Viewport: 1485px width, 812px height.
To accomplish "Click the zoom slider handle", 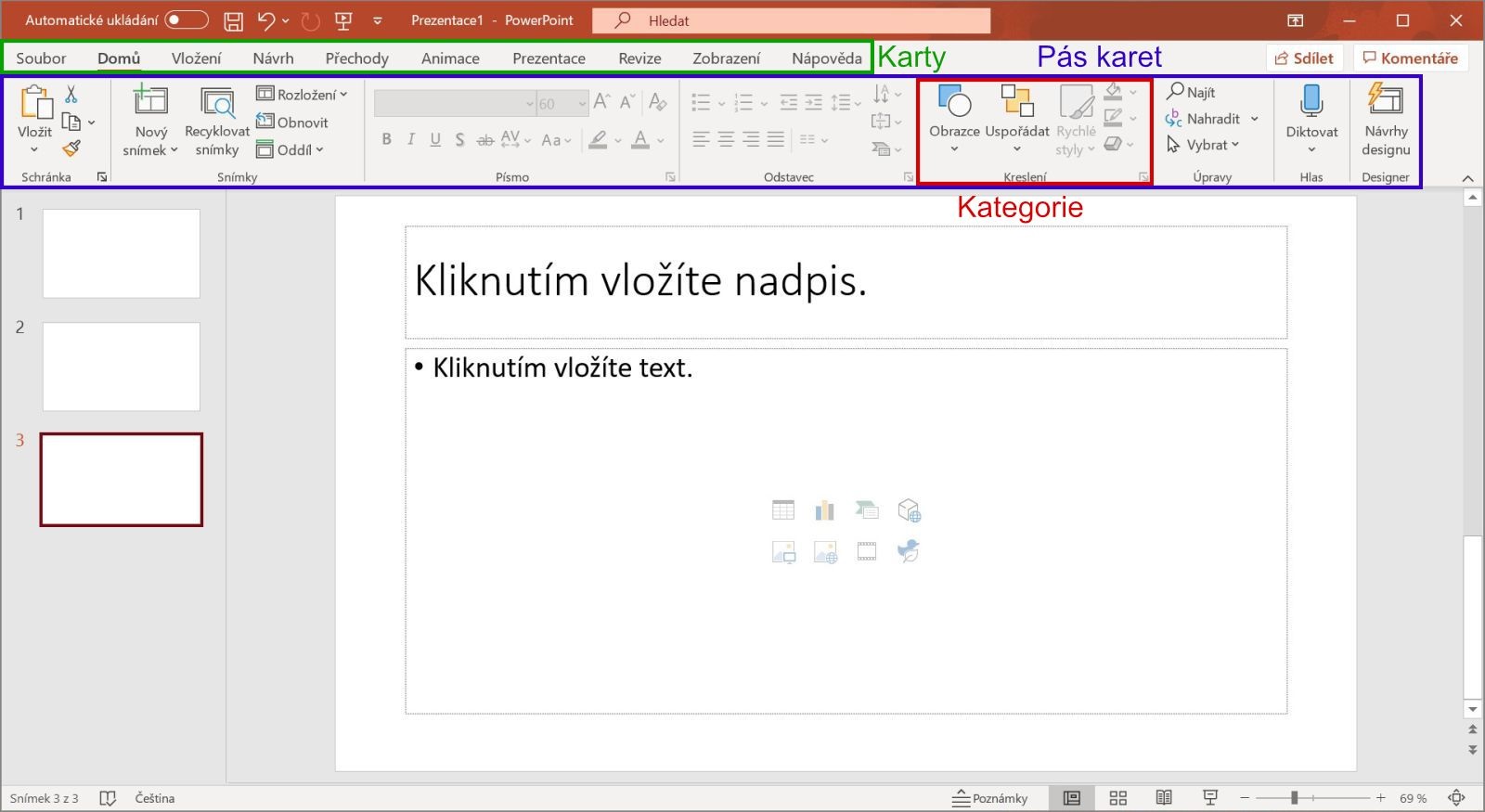I will (x=1294, y=798).
